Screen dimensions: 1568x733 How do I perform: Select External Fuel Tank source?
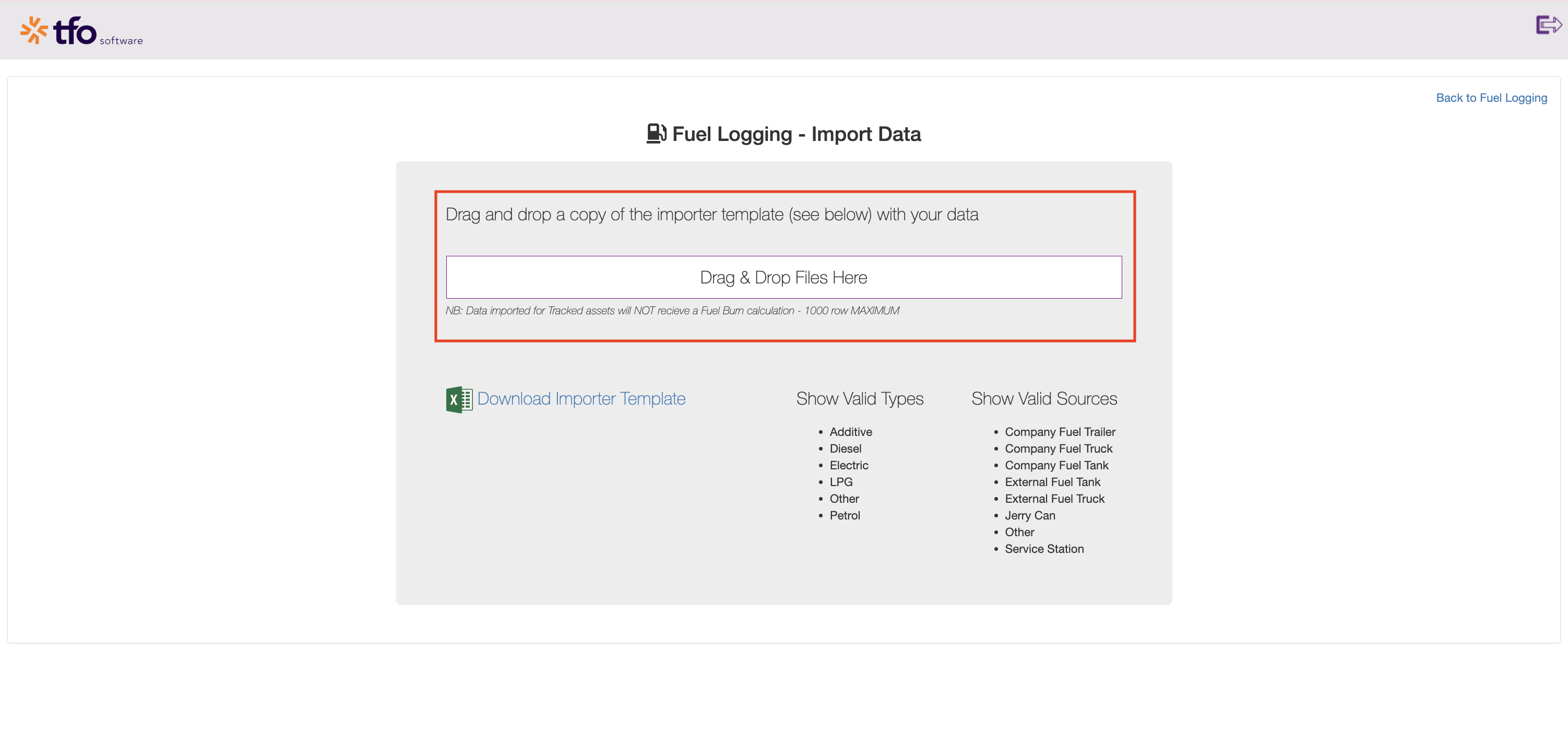(1052, 482)
